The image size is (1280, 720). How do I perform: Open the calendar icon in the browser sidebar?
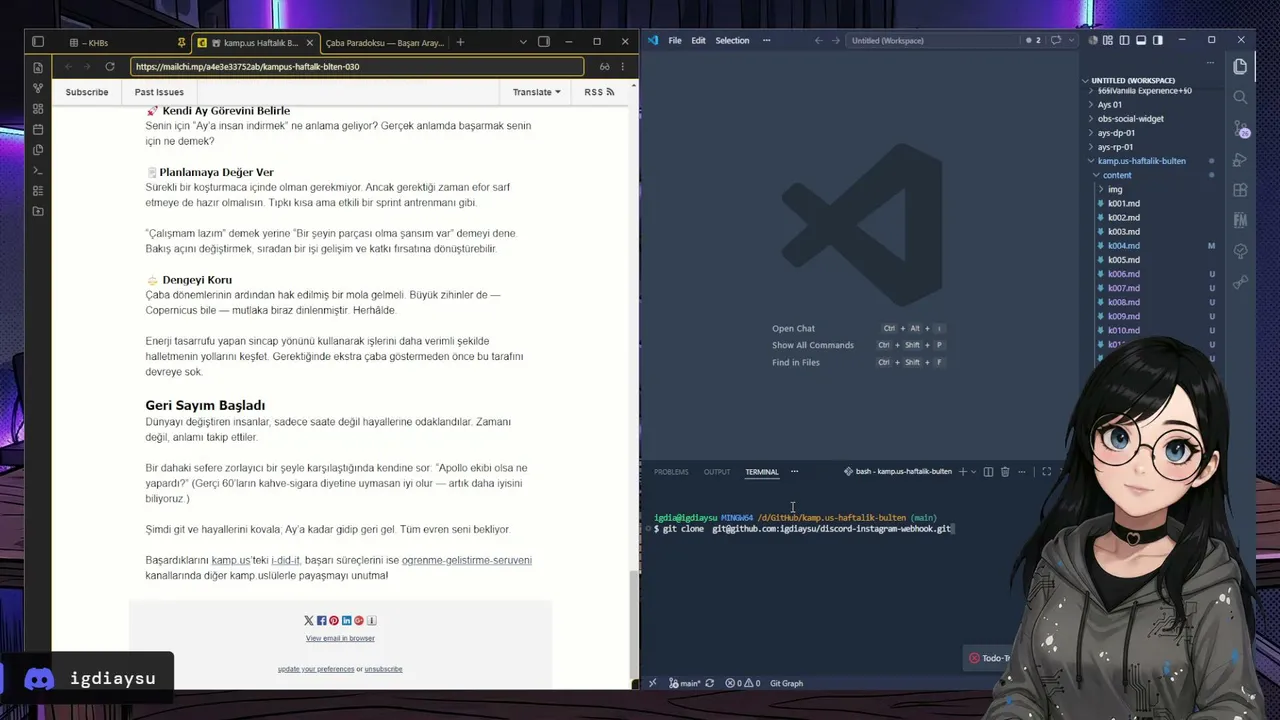(38, 129)
